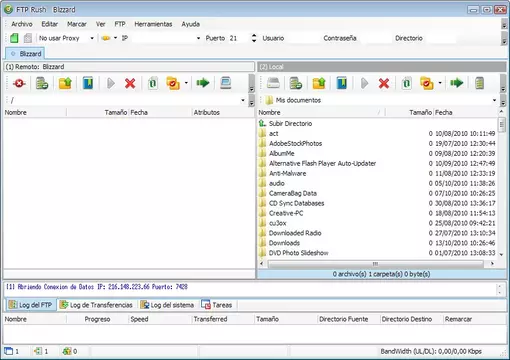510x360 pixels.
Task: Switch to the Log de Transferencias tab
Action: 96,305
